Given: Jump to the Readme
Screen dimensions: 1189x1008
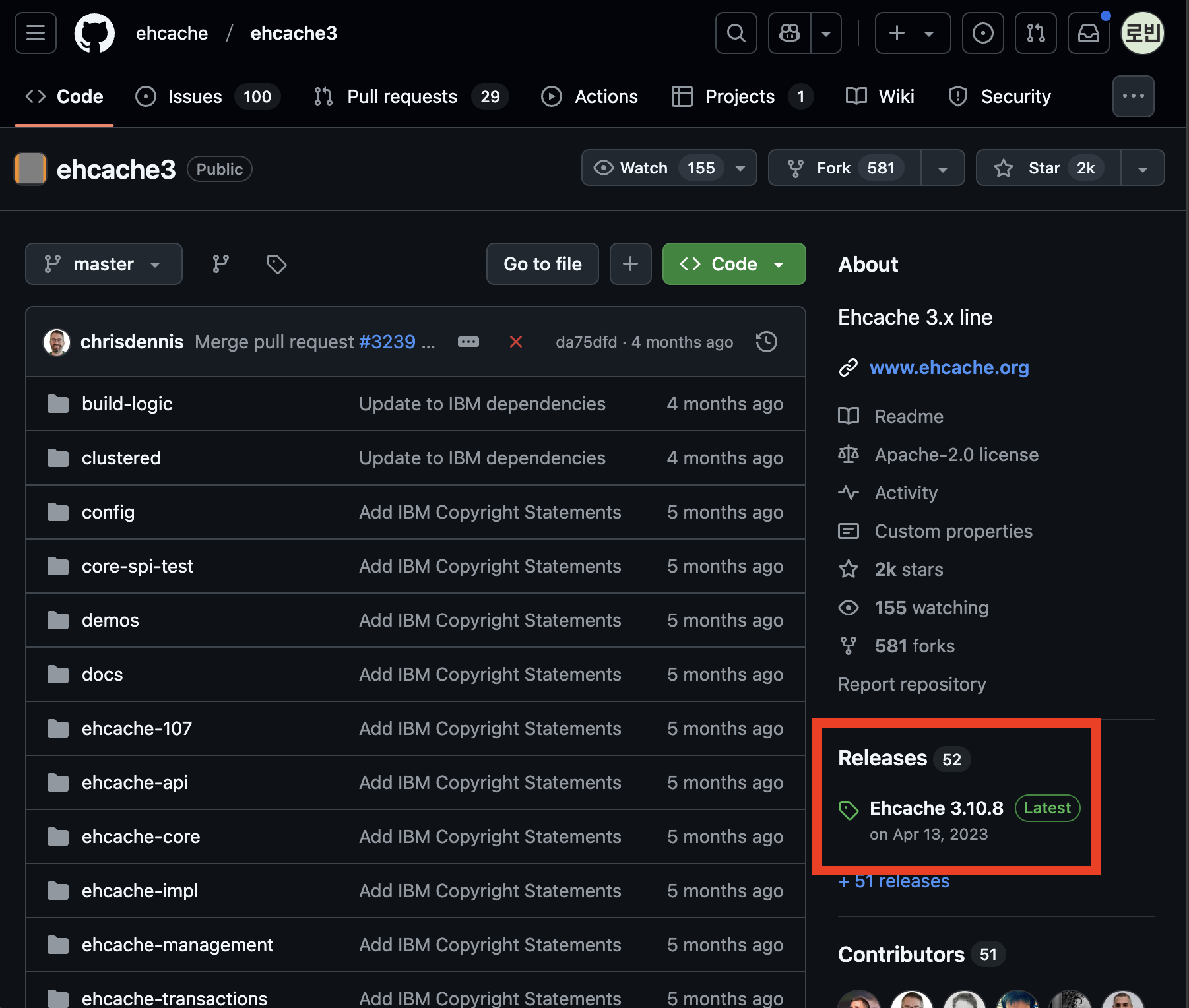Looking at the screenshot, I should click(891, 416).
